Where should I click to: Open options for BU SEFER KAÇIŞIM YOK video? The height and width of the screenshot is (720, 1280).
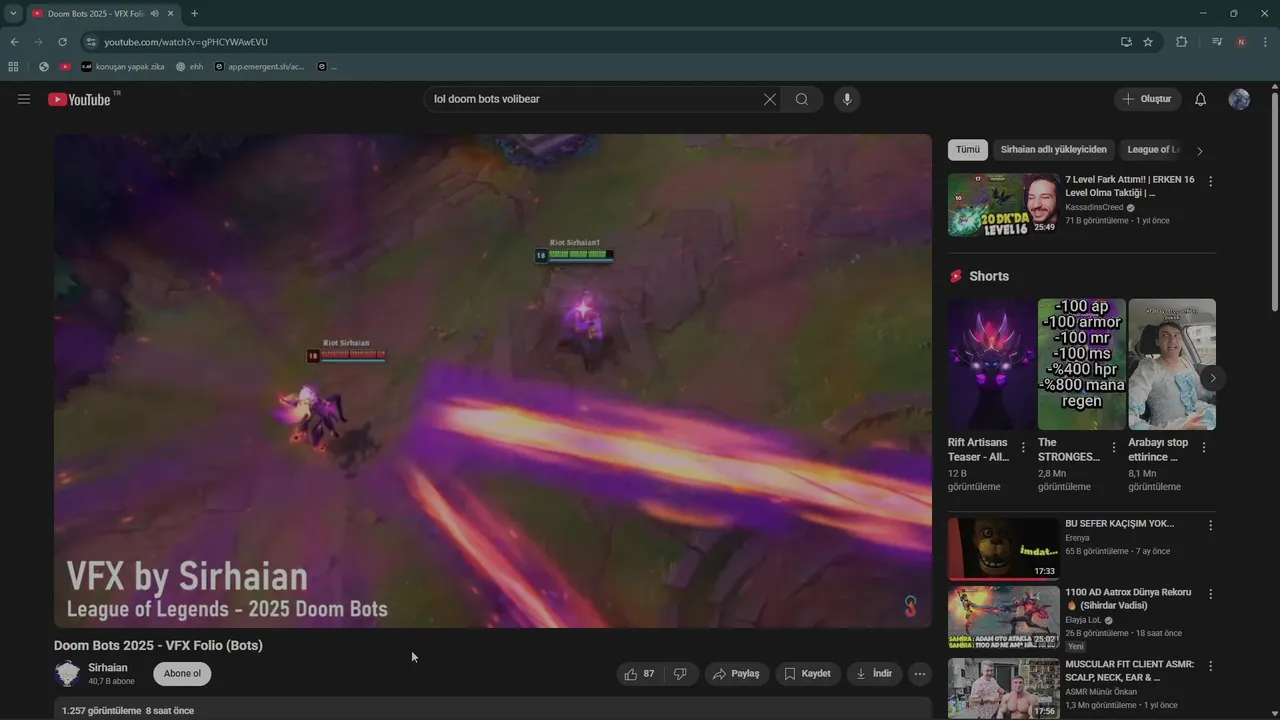1210,525
